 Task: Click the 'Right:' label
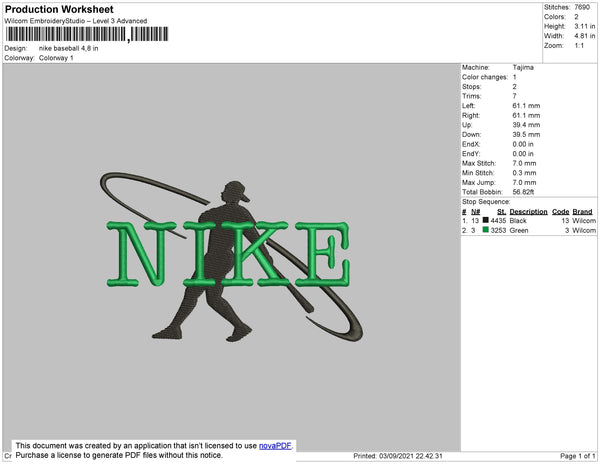click(471, 115)
